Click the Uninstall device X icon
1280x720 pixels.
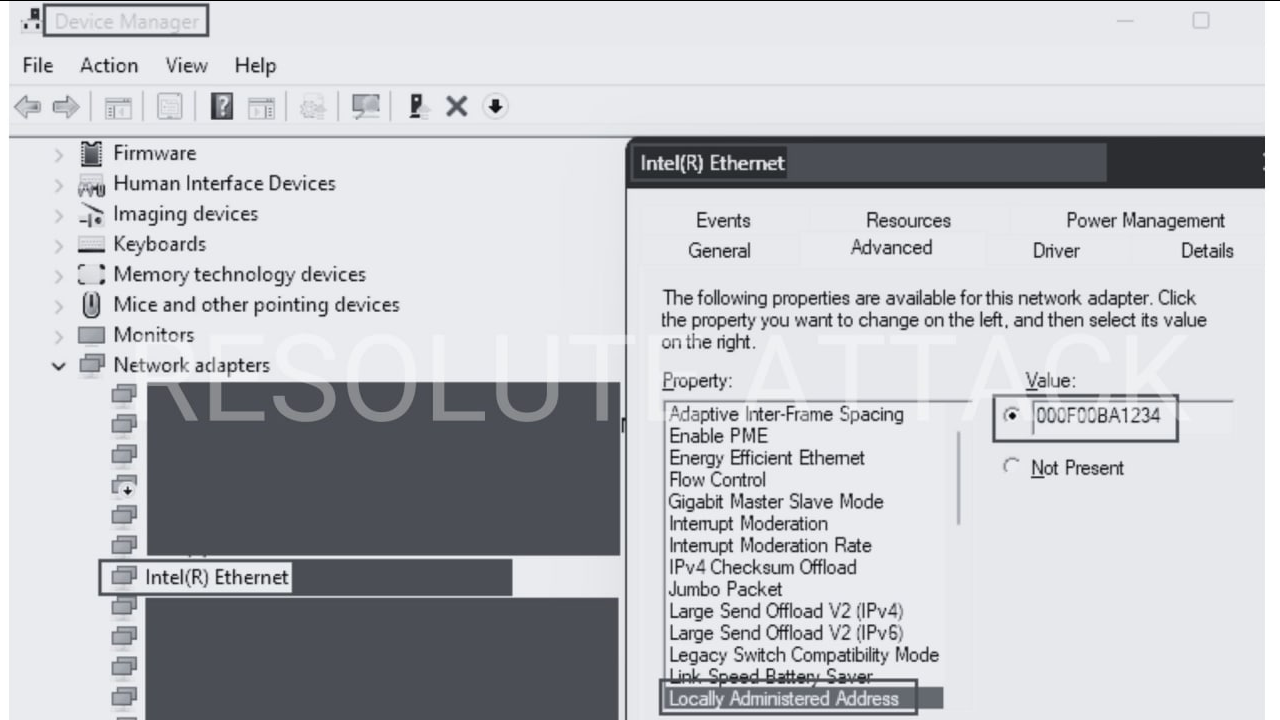(x=457, y=106)
